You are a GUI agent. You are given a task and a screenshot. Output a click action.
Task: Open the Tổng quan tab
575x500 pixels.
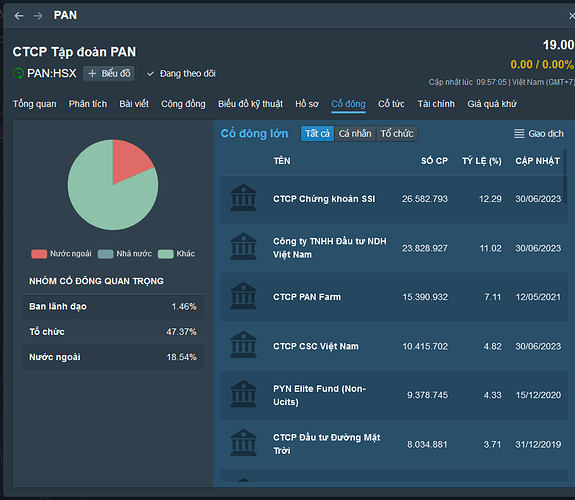(35, 104)
